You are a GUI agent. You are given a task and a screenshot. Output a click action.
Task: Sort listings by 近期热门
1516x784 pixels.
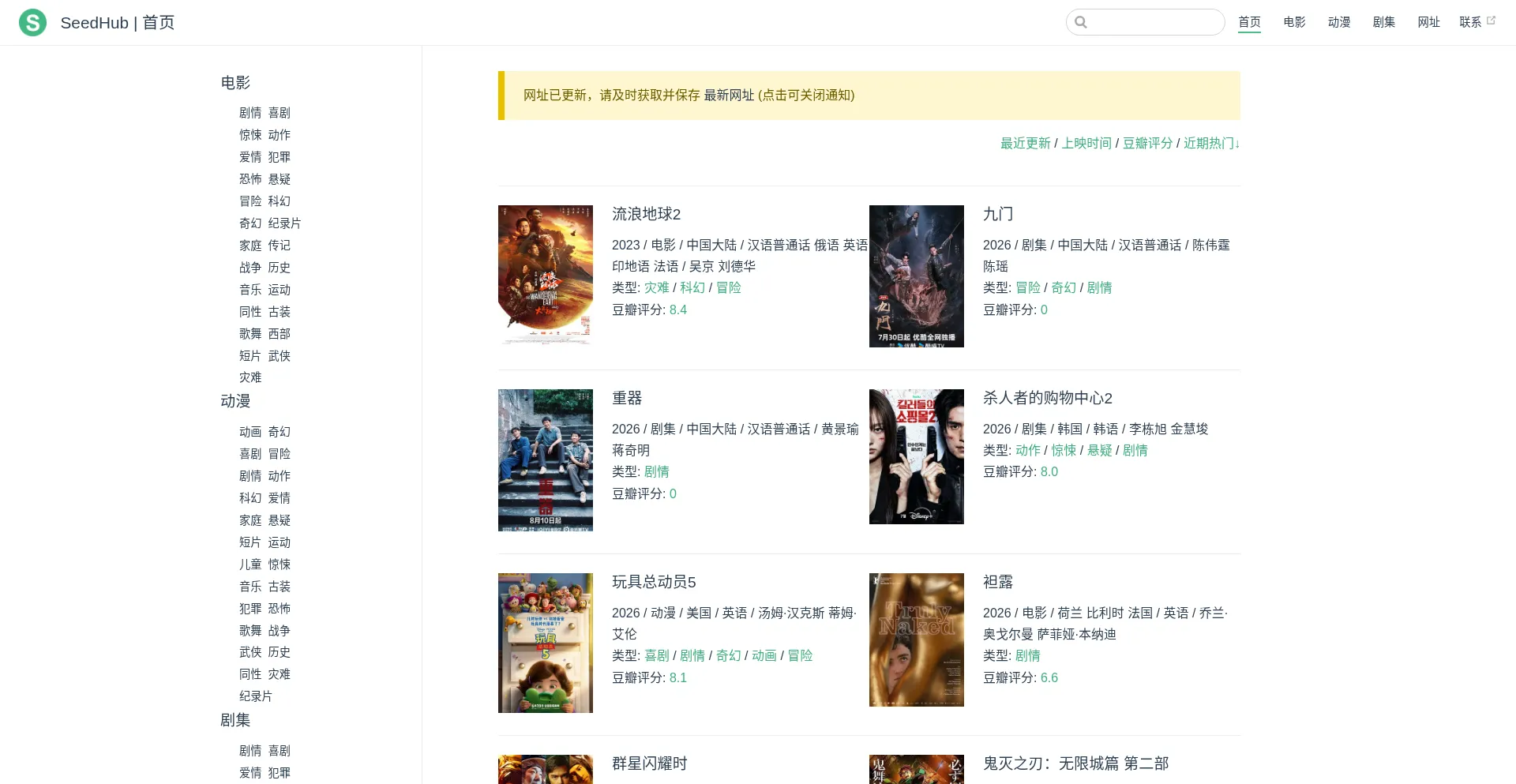[x=1211, y=143]
